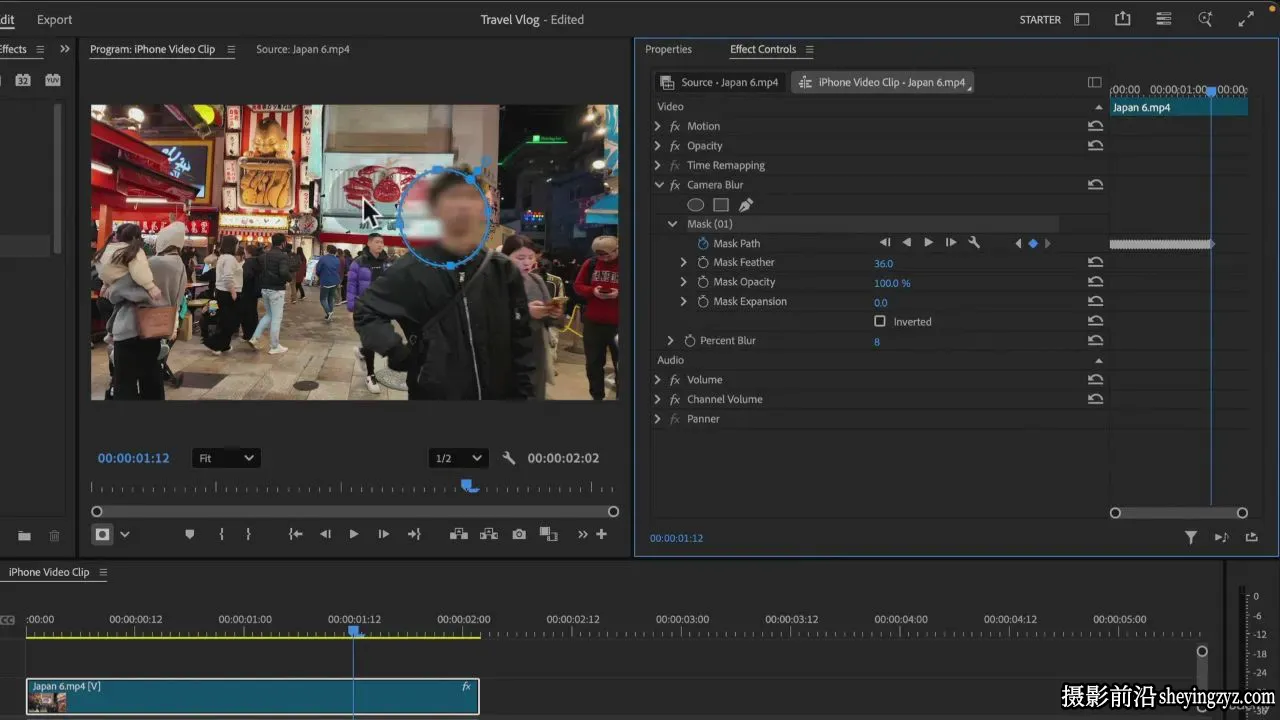Viewport: 1280px width, 720px height.
Task: Expand the Motion effect properties
Action: point(657,126)
